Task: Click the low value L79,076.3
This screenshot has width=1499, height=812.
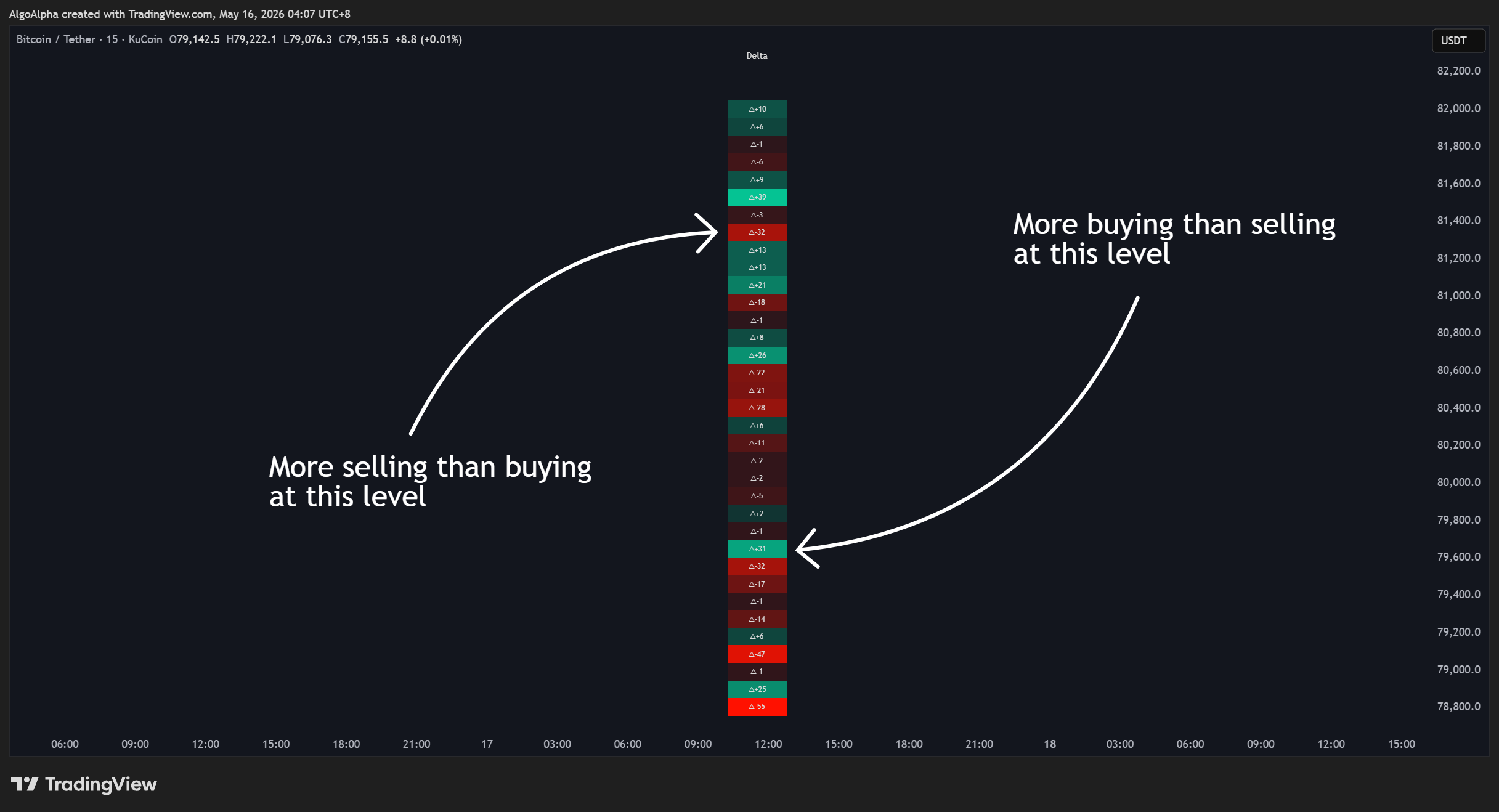Action: point(307,39)
